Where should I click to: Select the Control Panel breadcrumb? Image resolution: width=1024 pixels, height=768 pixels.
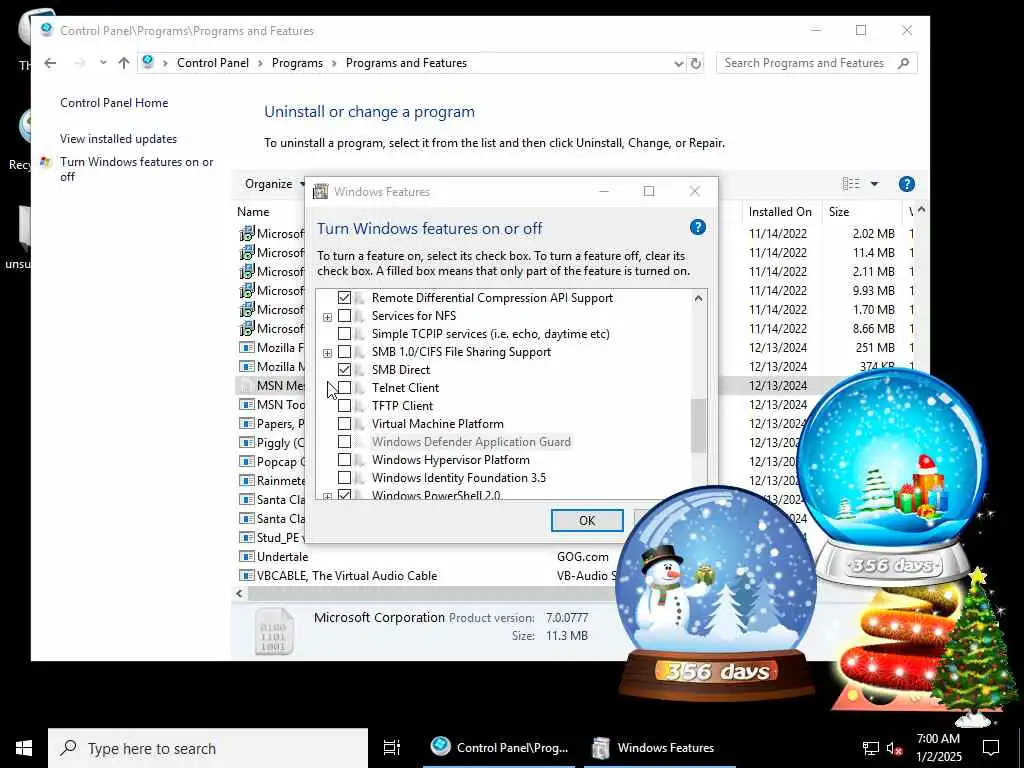(x=213, y=63)
